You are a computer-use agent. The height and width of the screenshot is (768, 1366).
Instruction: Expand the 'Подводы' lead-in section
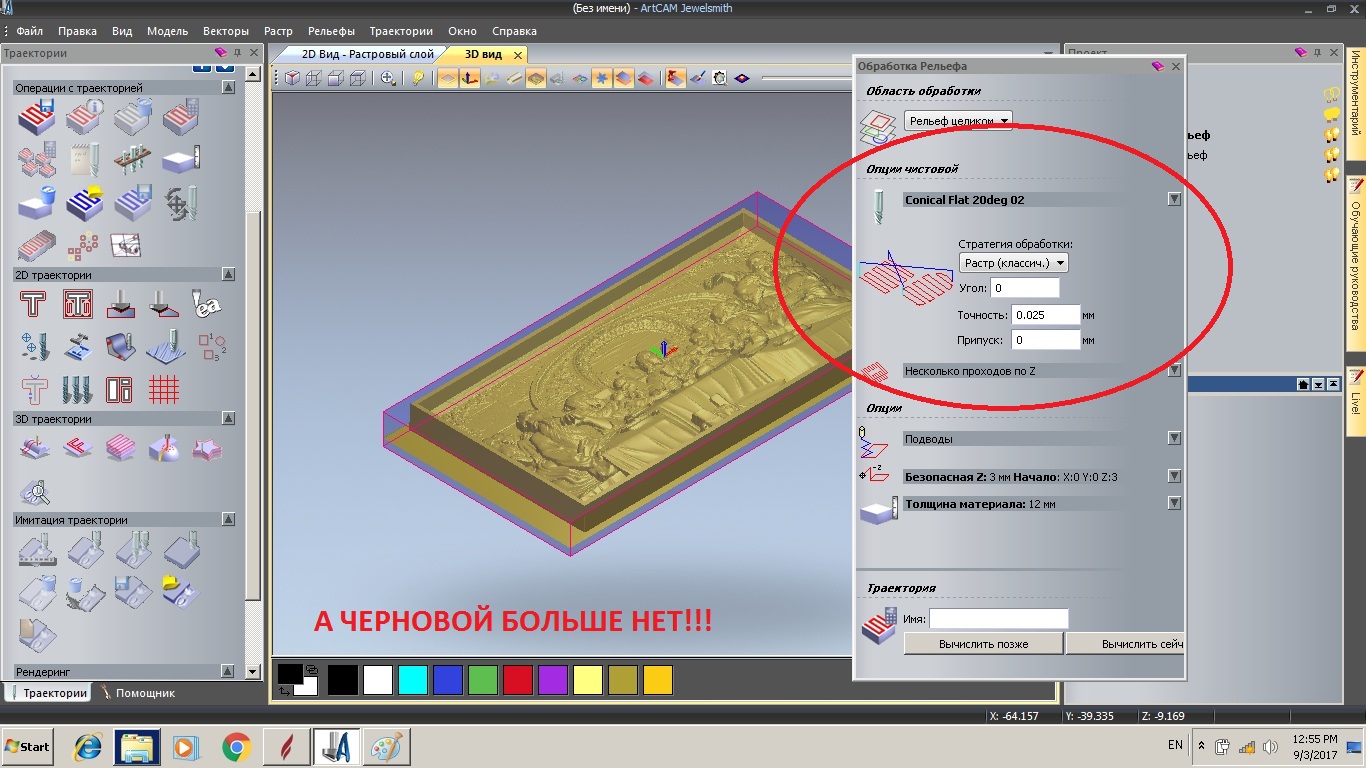pos(1174,438)
